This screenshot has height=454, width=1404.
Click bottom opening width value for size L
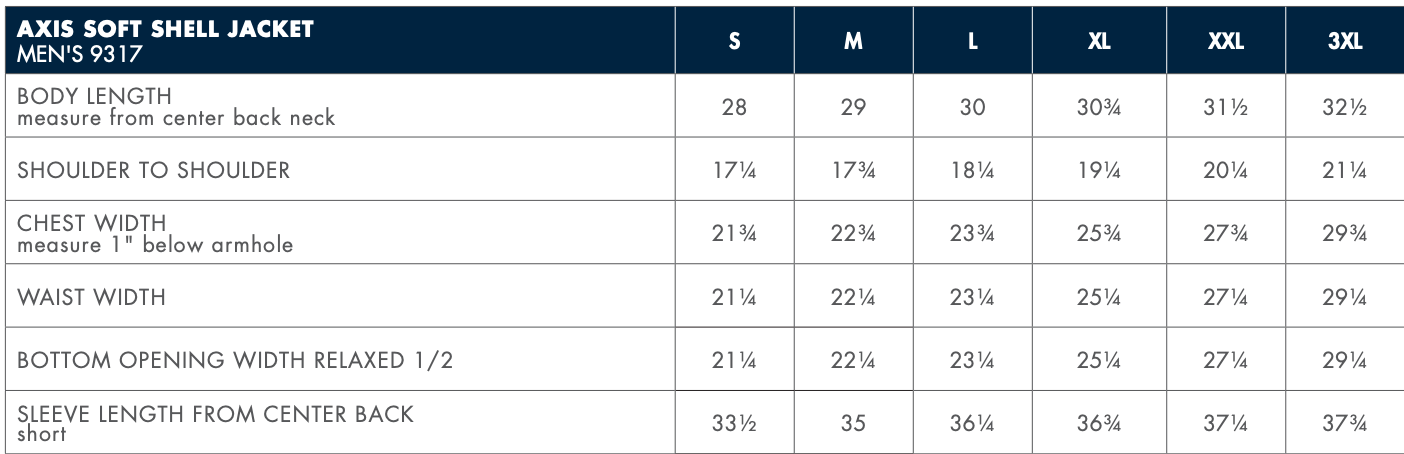click(972, 360)
